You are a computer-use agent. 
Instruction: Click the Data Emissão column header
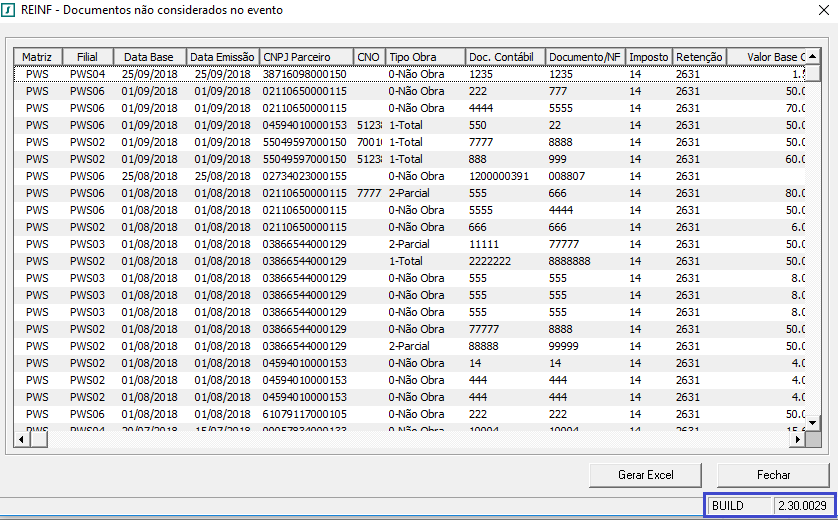click(x=222, y=57)
